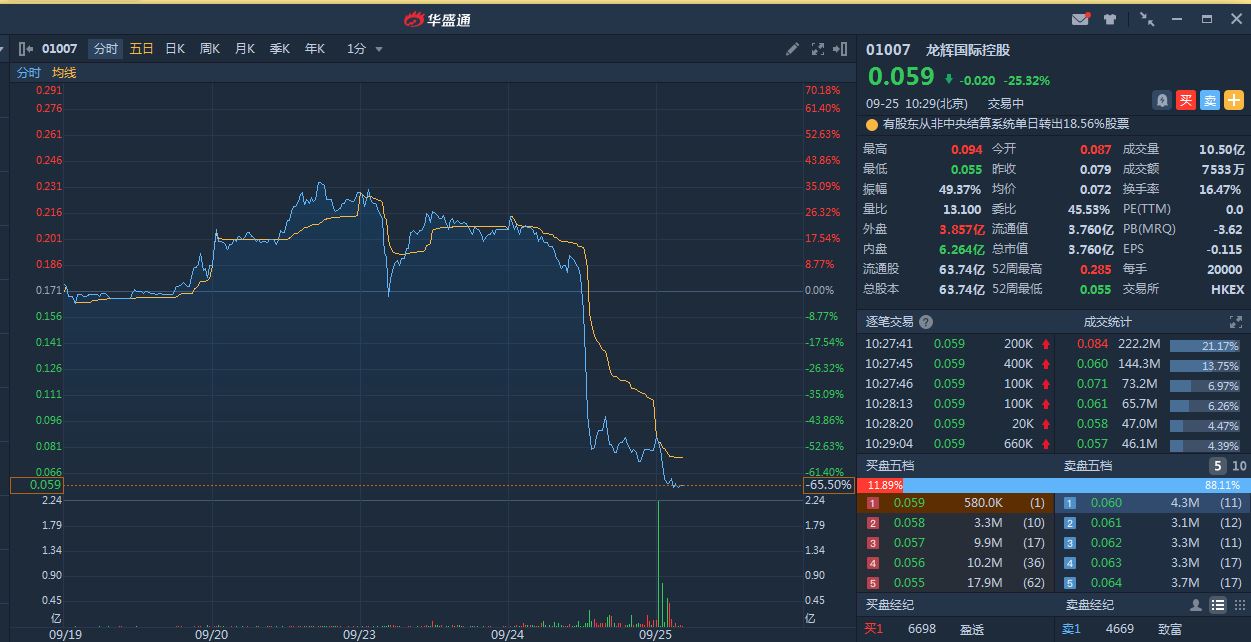
Task: Expand the chart to full screen
Action: click(817, 49)
